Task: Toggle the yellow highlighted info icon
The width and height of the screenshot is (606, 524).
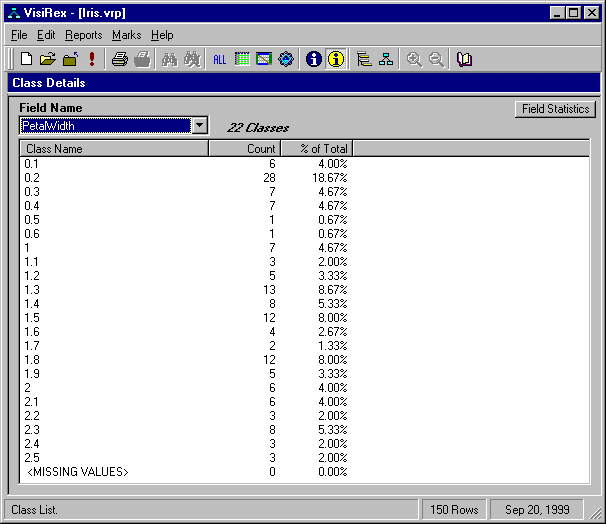Action: 336,59
